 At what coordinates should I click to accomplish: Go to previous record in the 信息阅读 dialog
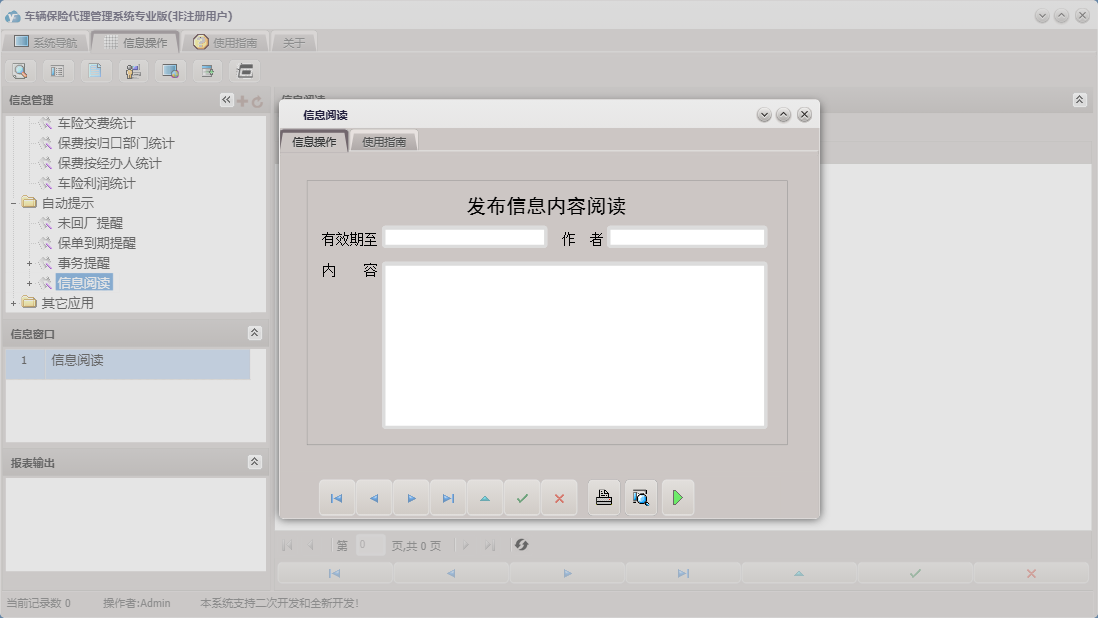pyautogui.click(x=374, y=498)
